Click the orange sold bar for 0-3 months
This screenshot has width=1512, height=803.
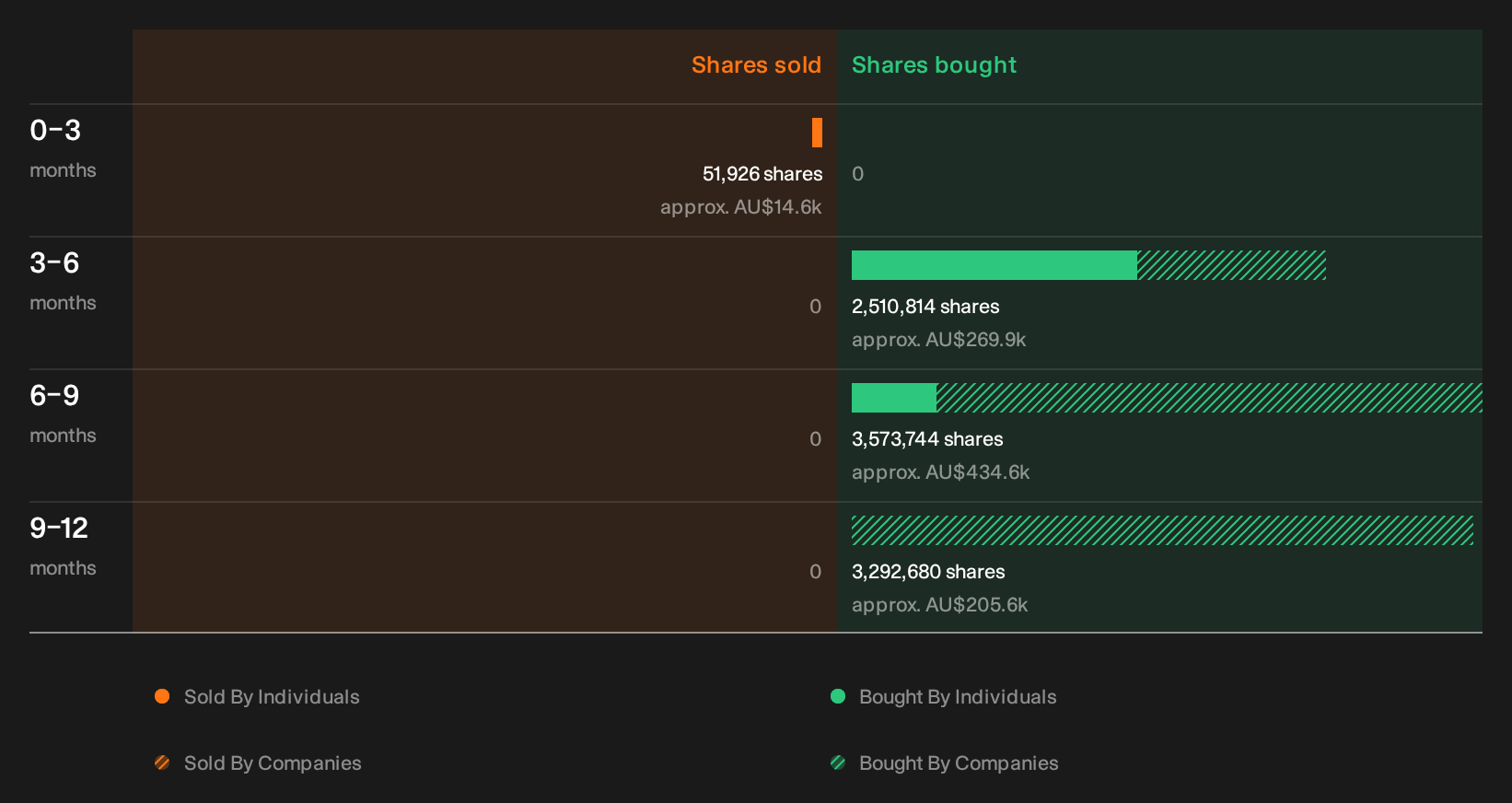click(817, 133)
